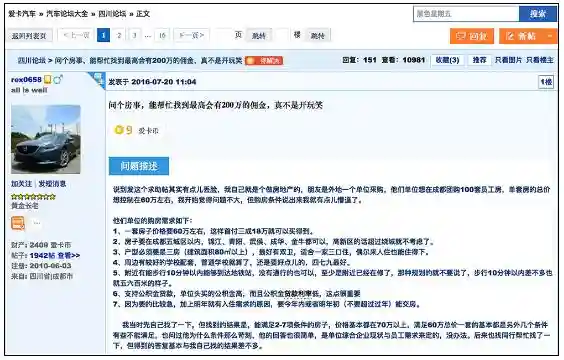Viewport: 564px width, 360px height.
Task: Jump to page 16 of the thread
Action: pyautogui.click(x=162, y=35)
